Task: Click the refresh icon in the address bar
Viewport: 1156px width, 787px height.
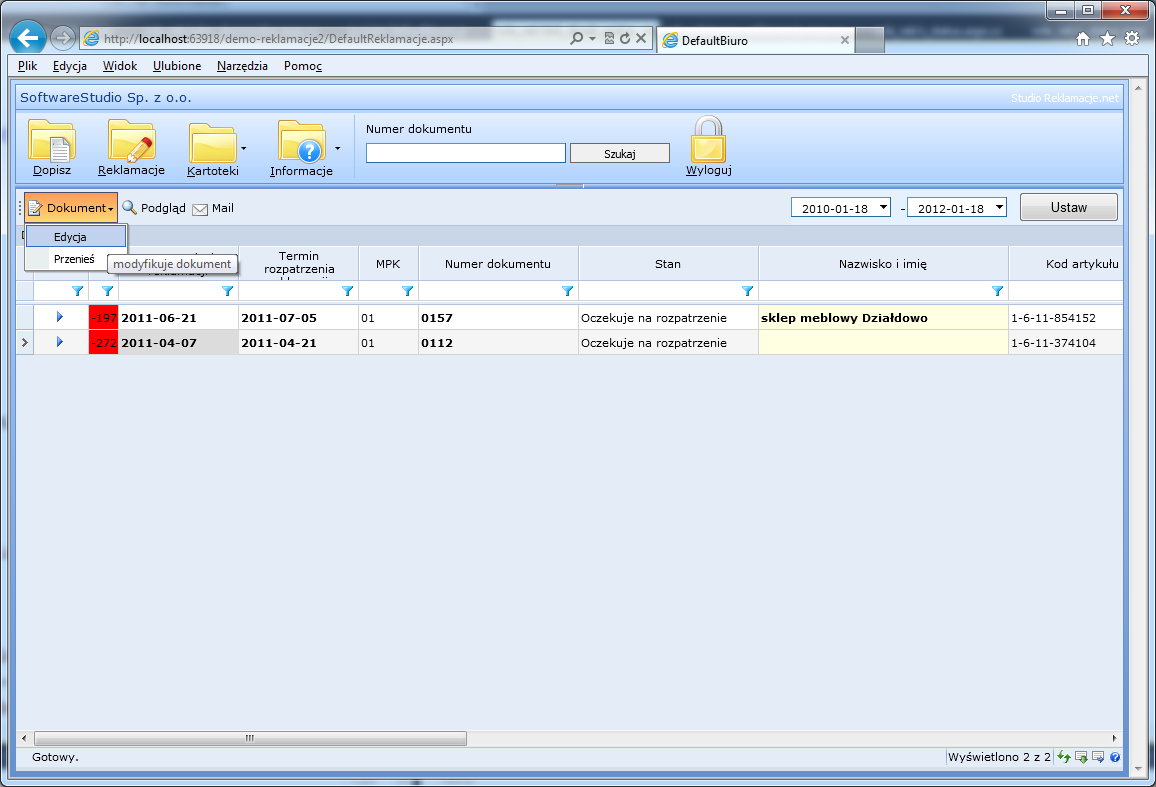Action: pyautogui.click(x=625, y=38)
